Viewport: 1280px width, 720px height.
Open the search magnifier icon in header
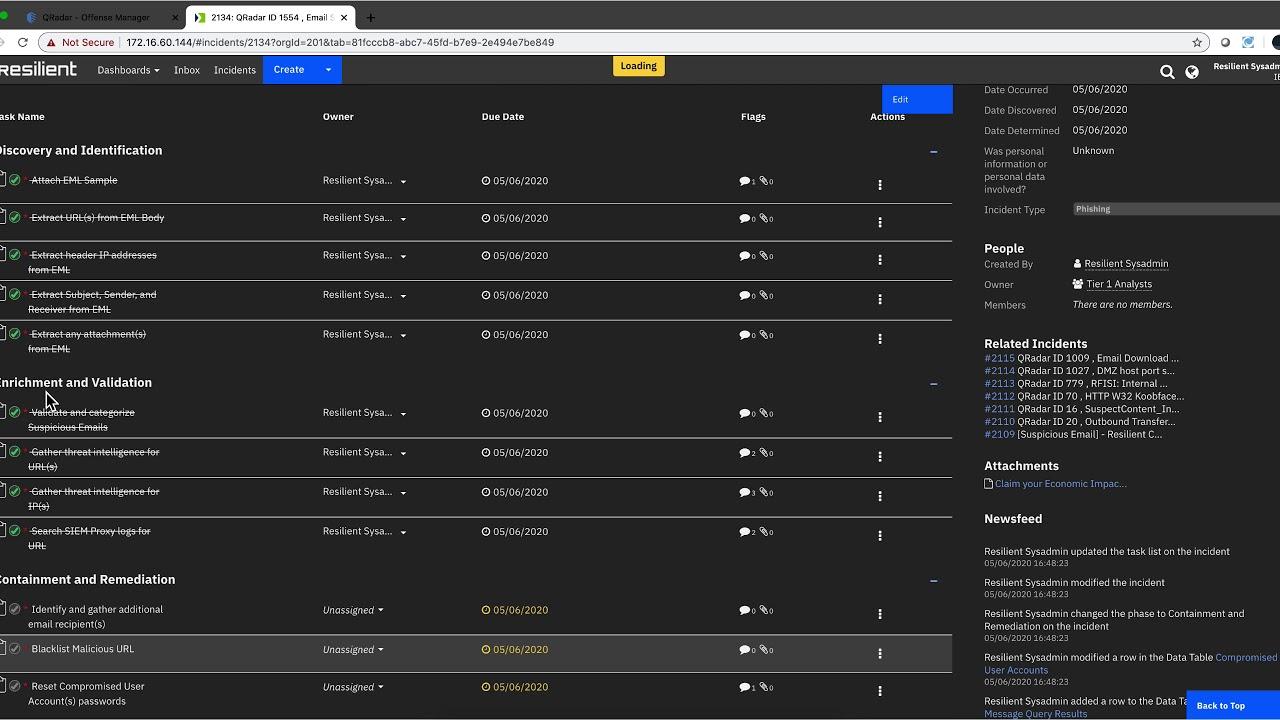coord(1167,72)
